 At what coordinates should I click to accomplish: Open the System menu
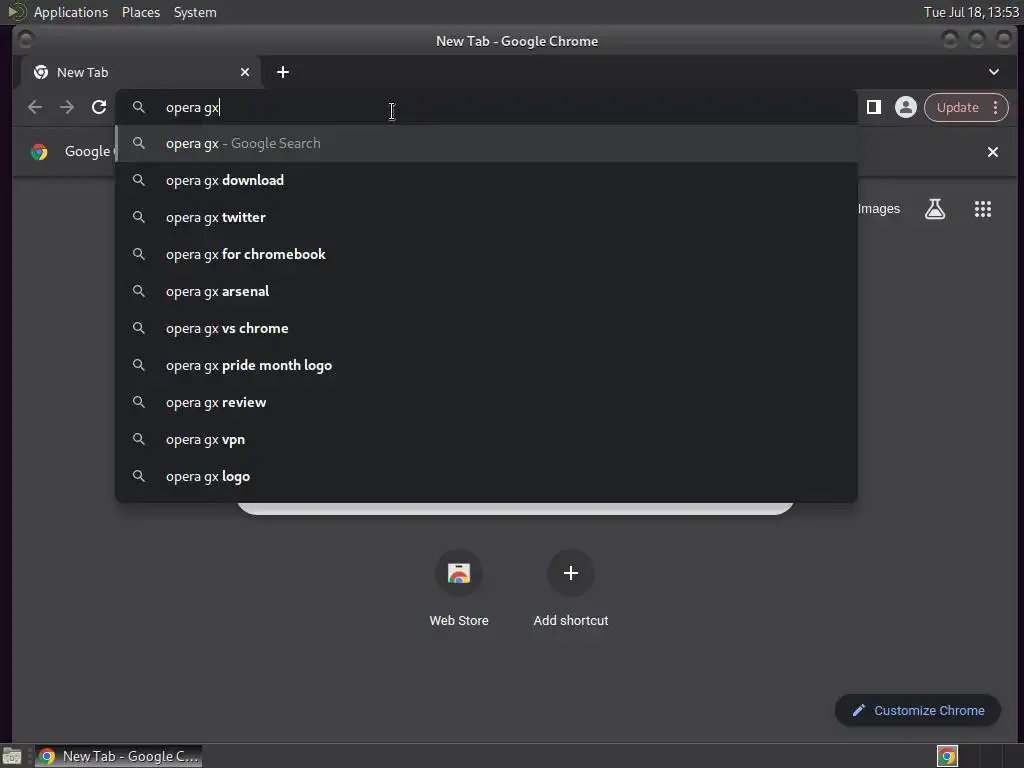pos(195,12)
